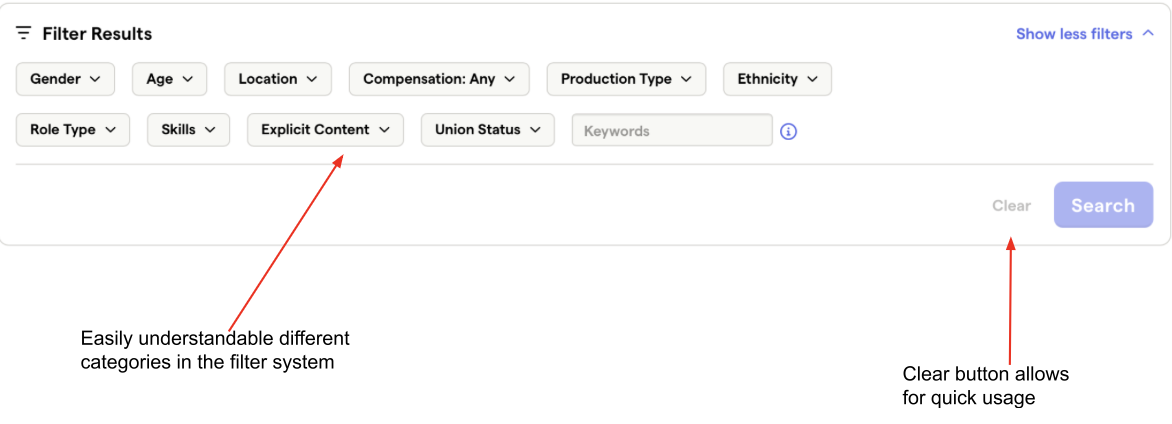Click the keywords info icon

click(788, 131)
